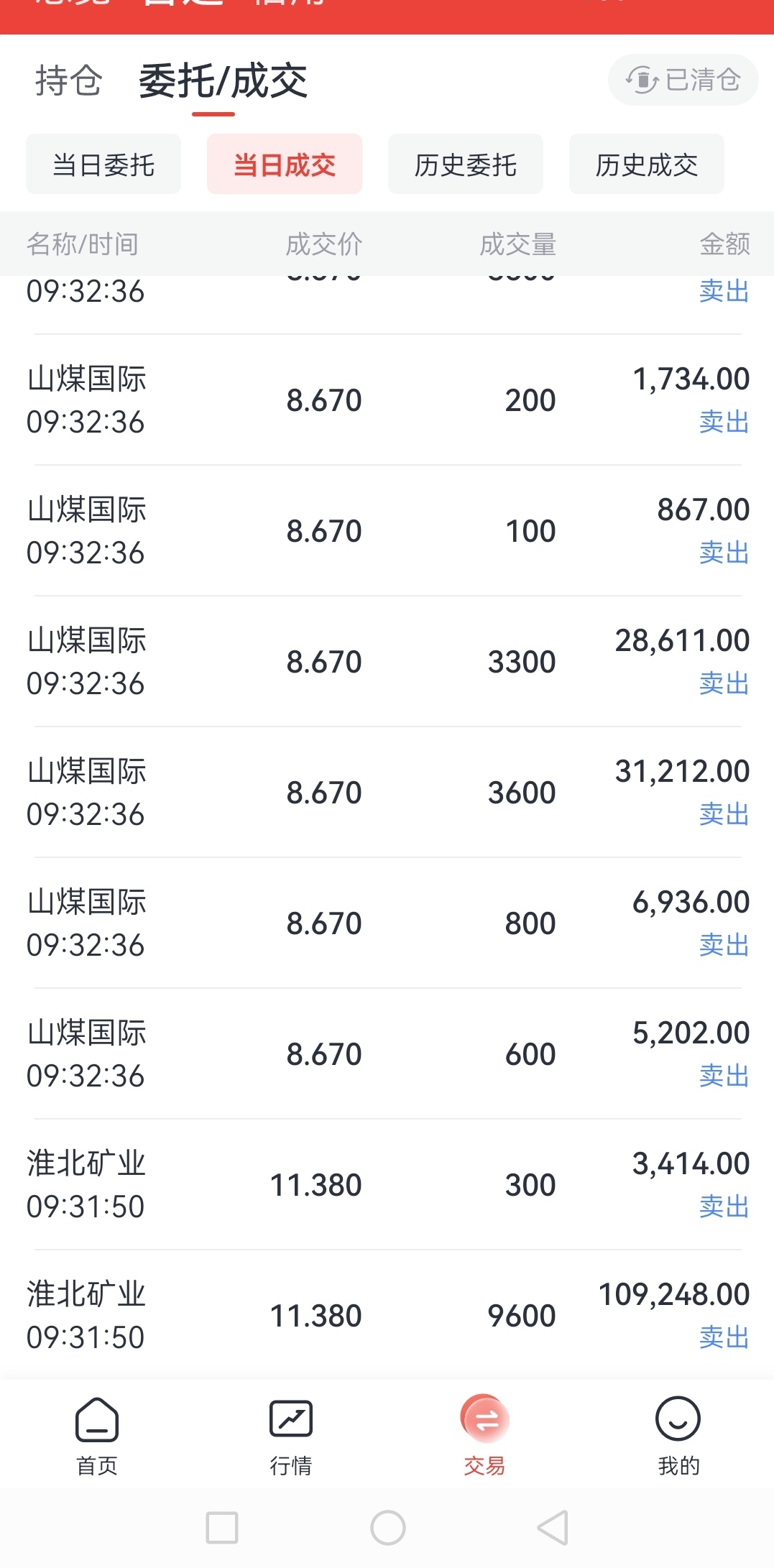
Task: Tap Android home circle button
Action: 388,1527
